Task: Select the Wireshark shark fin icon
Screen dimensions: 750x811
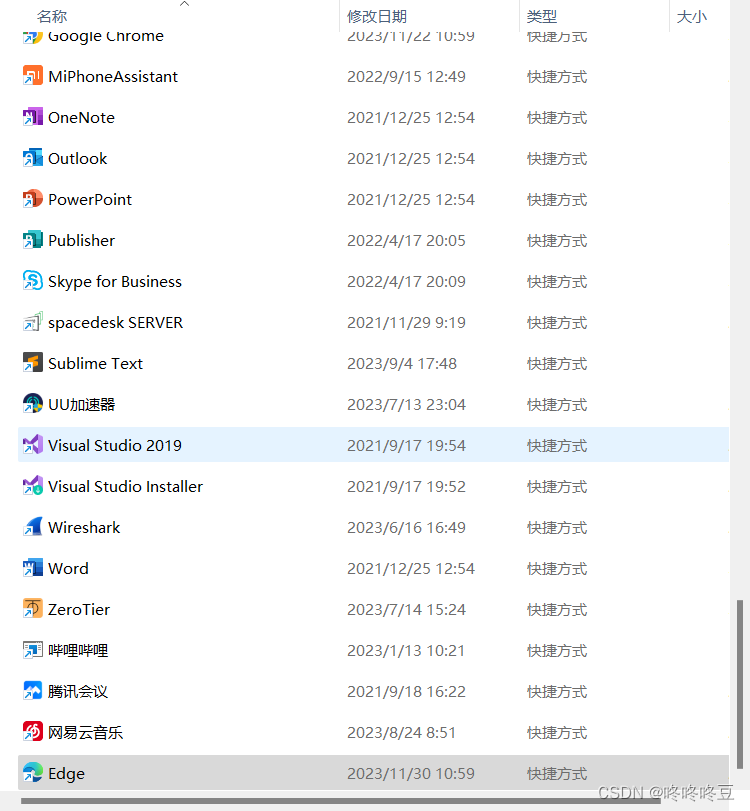Action: click(x=33, y=527)
